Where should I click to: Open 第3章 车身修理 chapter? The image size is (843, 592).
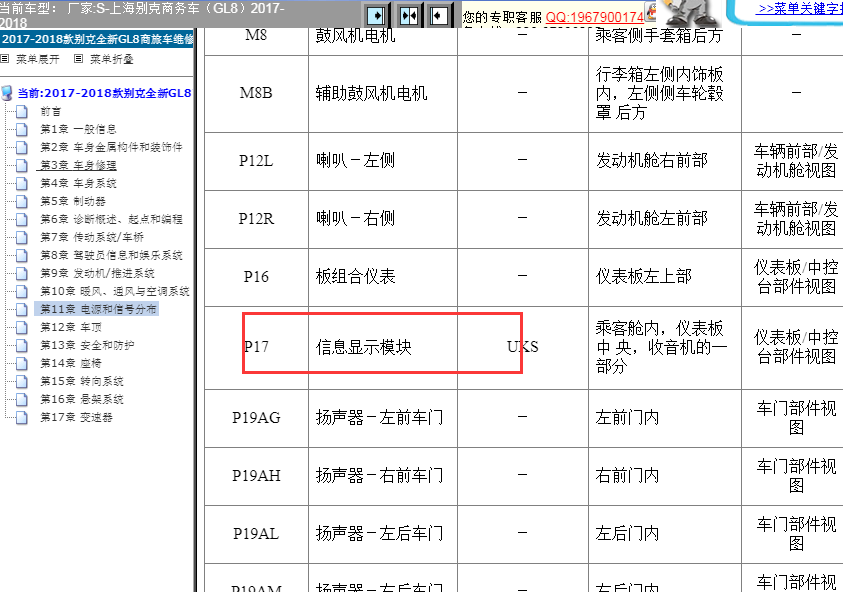[78, 166]
